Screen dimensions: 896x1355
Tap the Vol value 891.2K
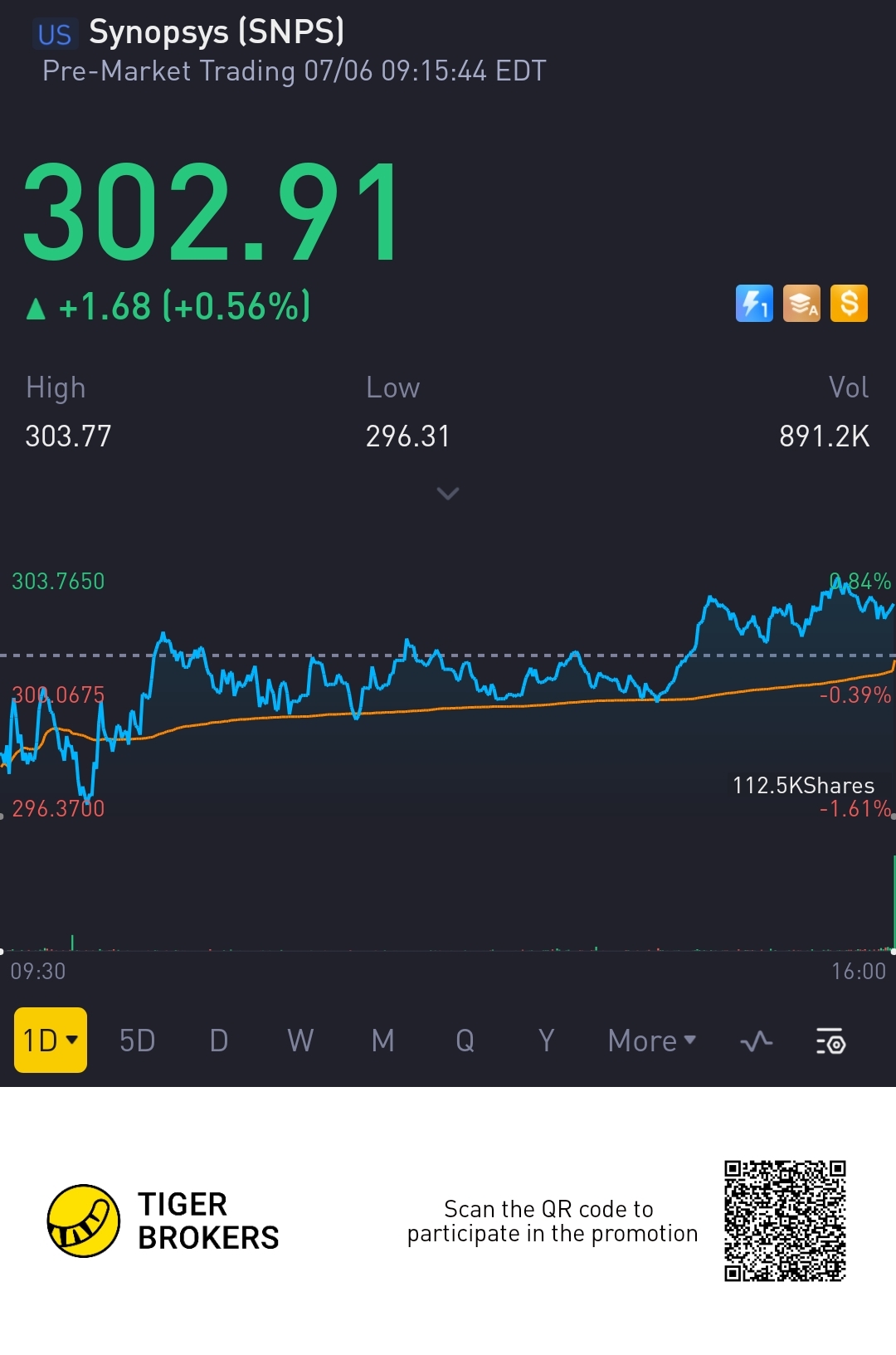pos(824,436)
